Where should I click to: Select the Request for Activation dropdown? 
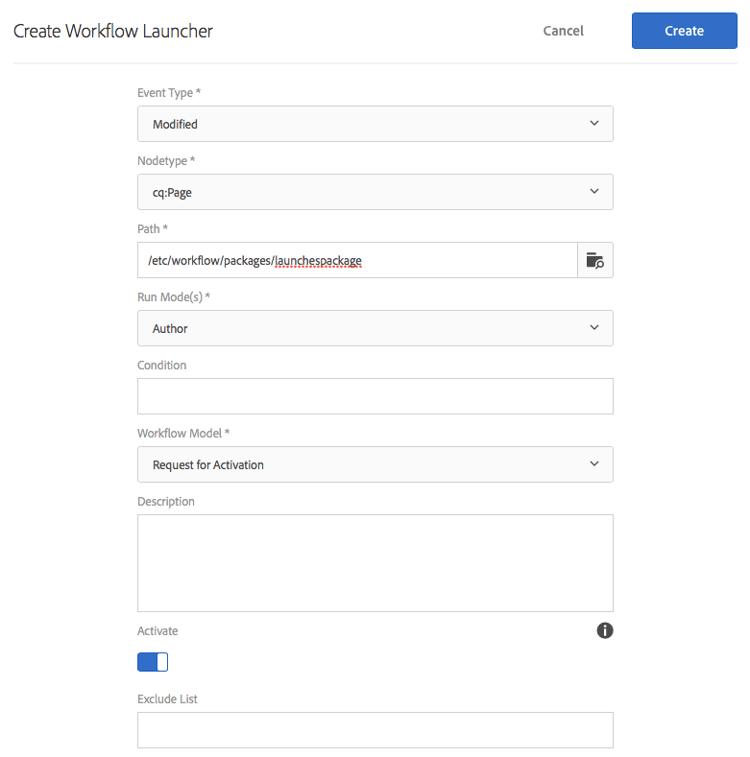(x=375, y=464)
